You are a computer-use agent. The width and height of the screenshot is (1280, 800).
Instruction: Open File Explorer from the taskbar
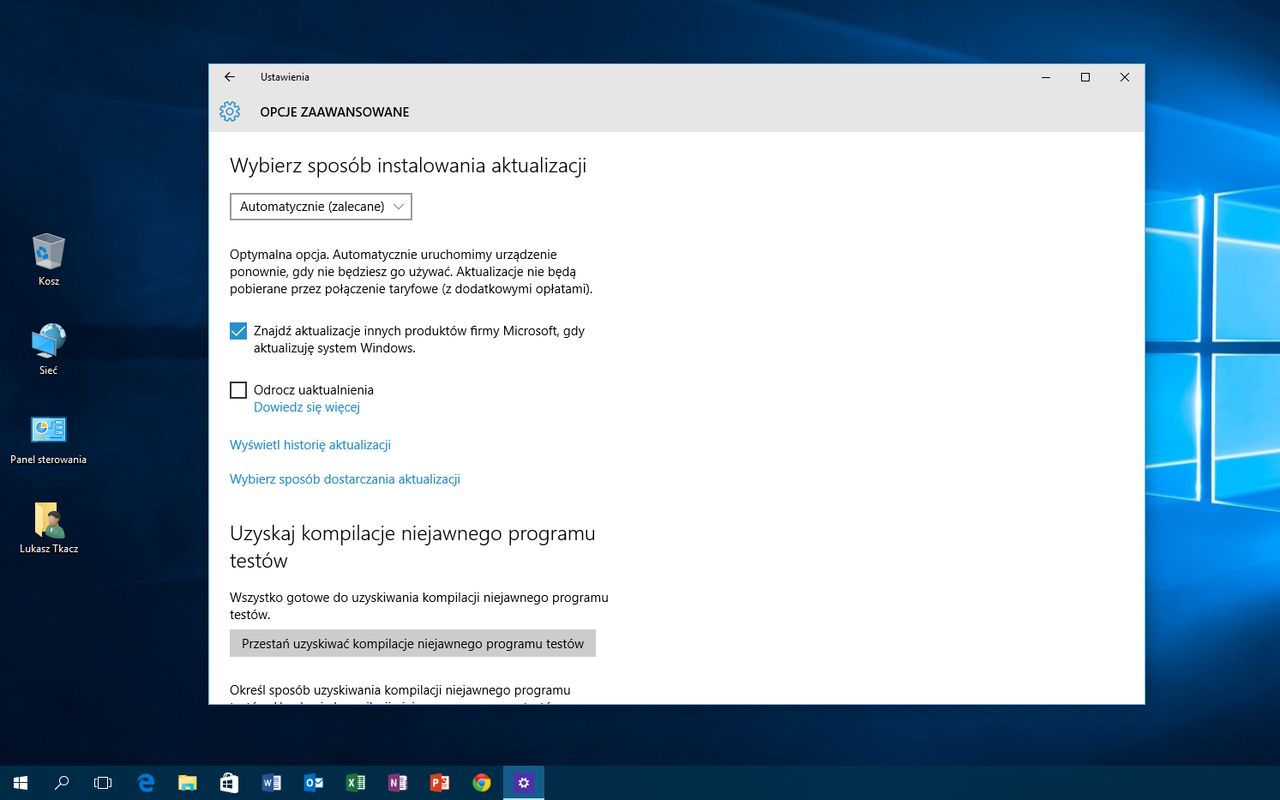(x=187, y=783)
